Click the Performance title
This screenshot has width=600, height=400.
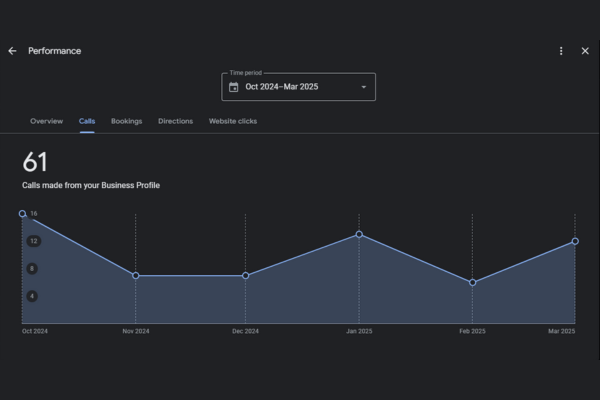click(x=54, y=51)
